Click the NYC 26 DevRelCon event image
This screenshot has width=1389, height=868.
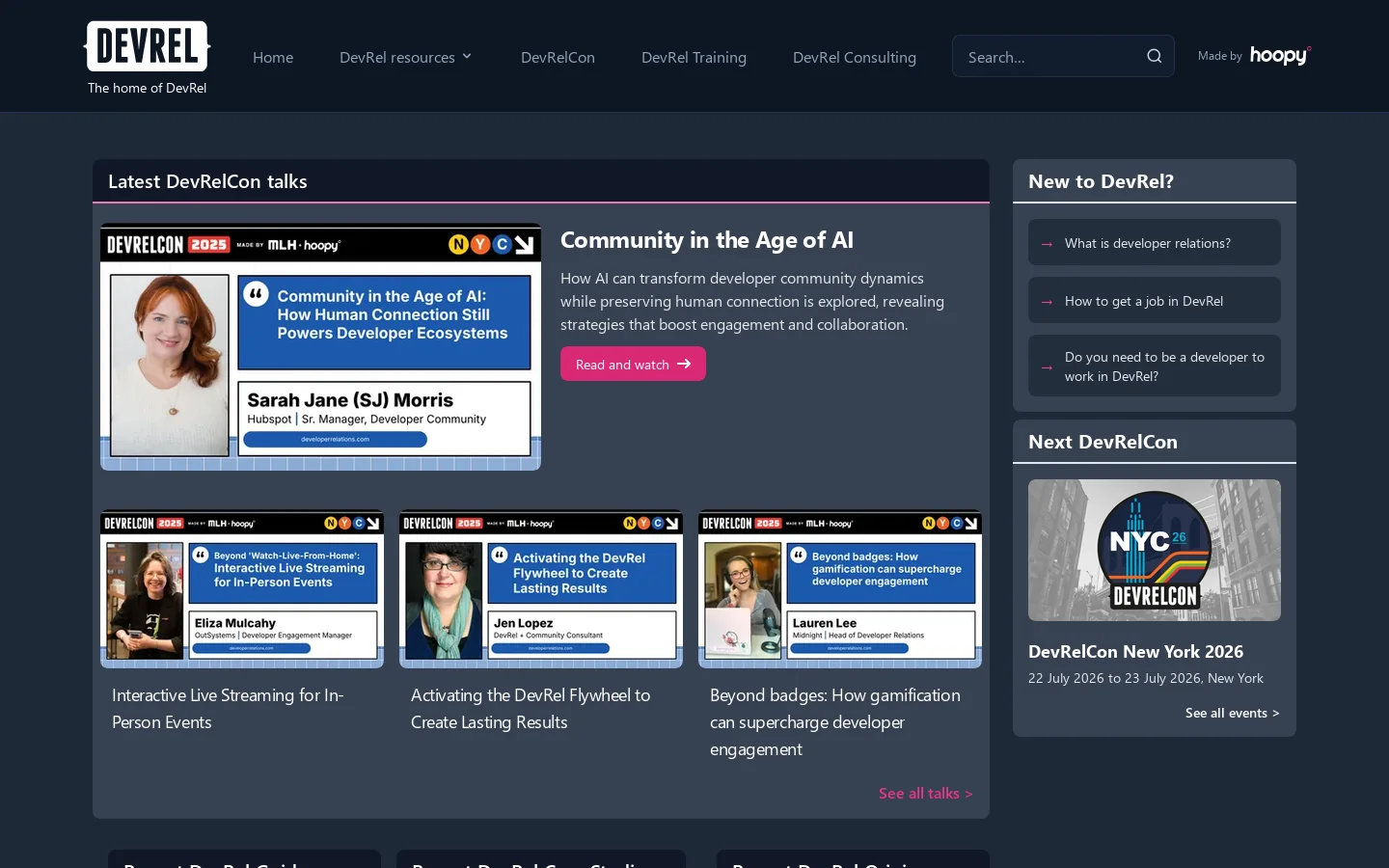1155,550
